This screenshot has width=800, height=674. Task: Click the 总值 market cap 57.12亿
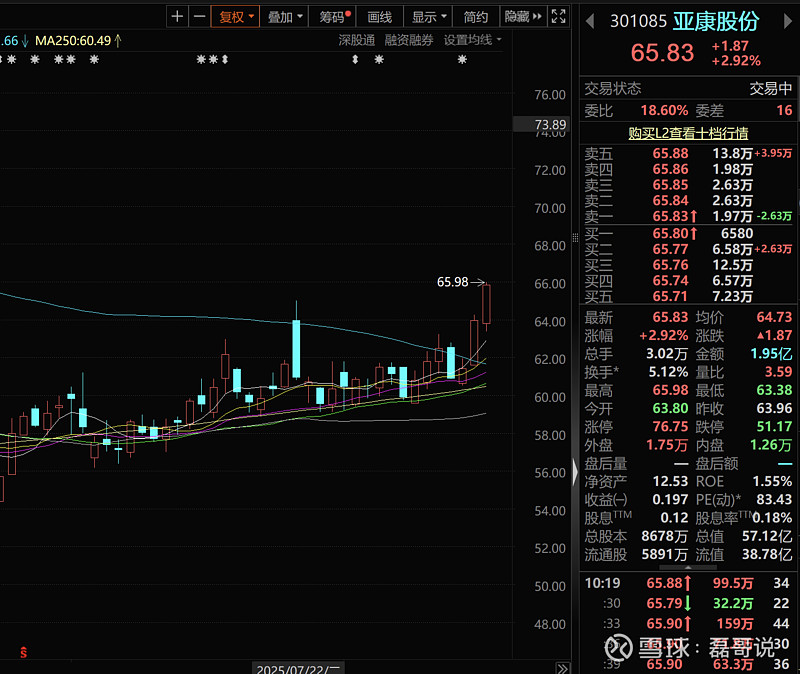click(767, 536)
